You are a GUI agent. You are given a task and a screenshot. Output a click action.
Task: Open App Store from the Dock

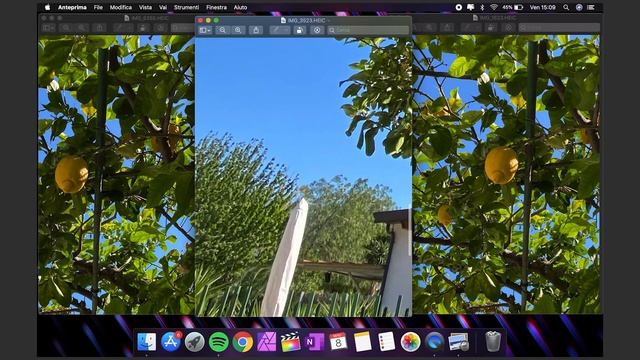tap(171, 342)
